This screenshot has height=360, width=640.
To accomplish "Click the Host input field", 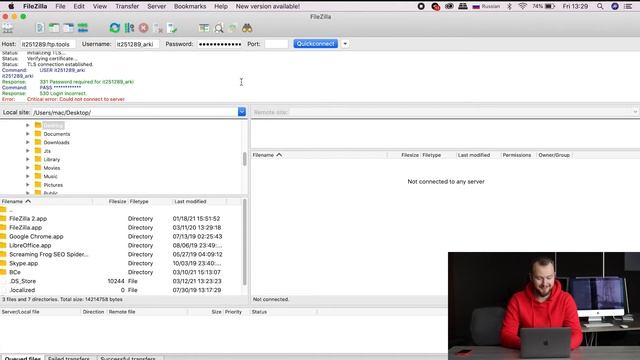I will (48, 44).
